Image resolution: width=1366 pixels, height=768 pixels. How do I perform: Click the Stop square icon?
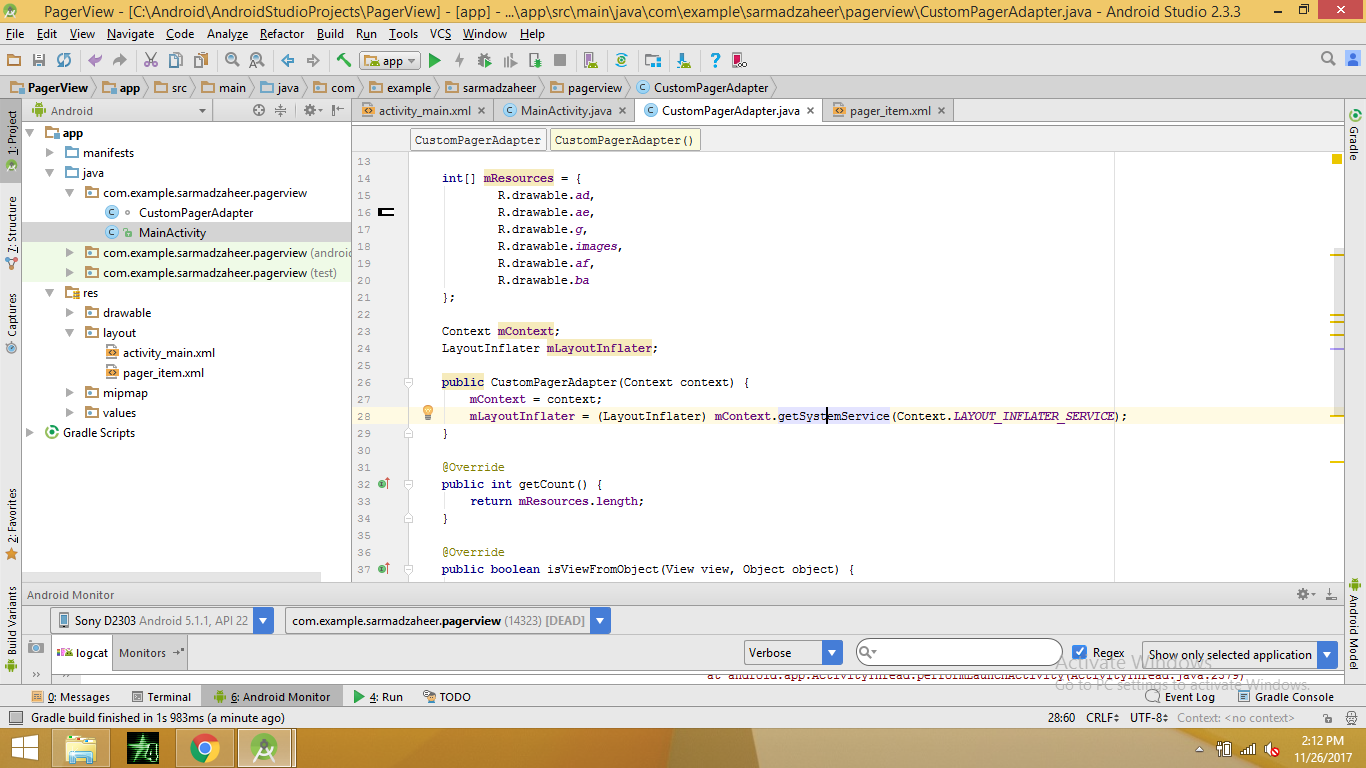tap(560, 61)
